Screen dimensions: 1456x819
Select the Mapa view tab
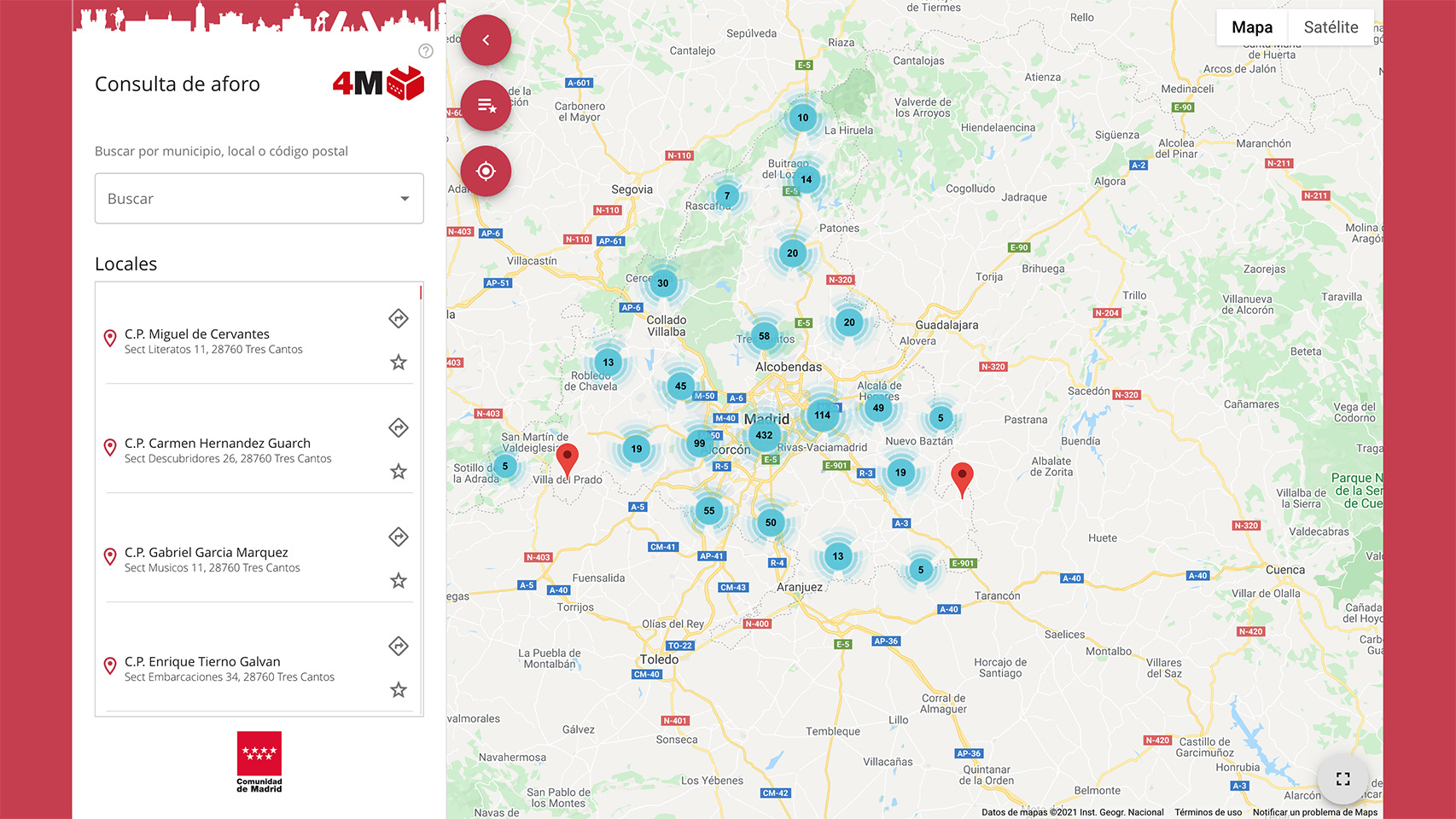click(1251, 26)
